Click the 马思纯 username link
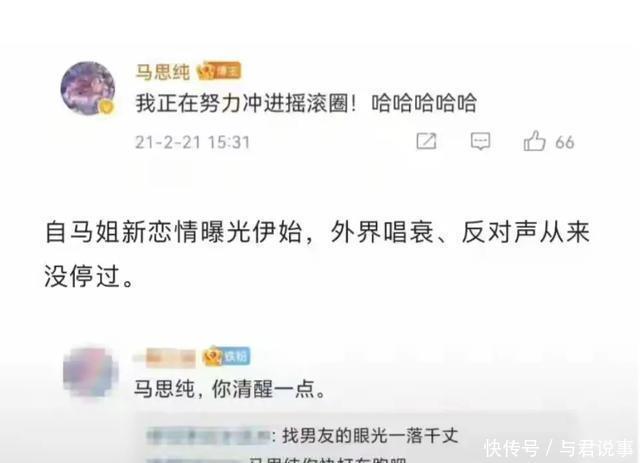 (x=162, y=72)
